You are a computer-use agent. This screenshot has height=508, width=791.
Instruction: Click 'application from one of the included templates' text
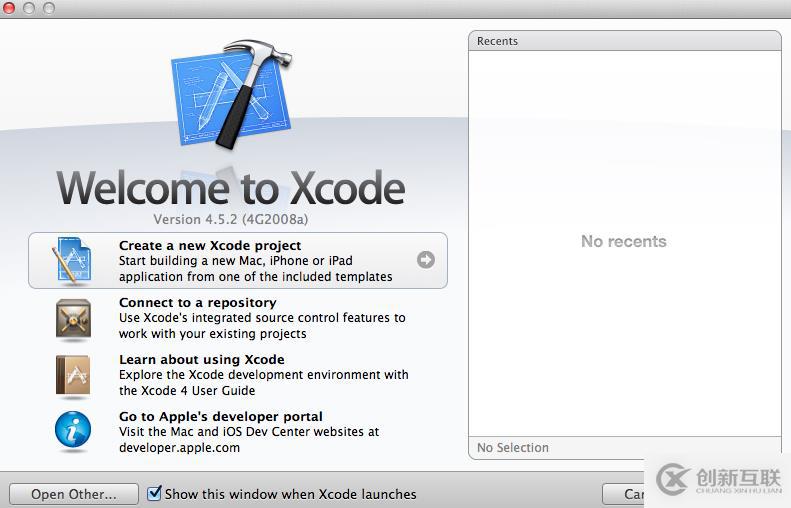click(x=256, y=277)
